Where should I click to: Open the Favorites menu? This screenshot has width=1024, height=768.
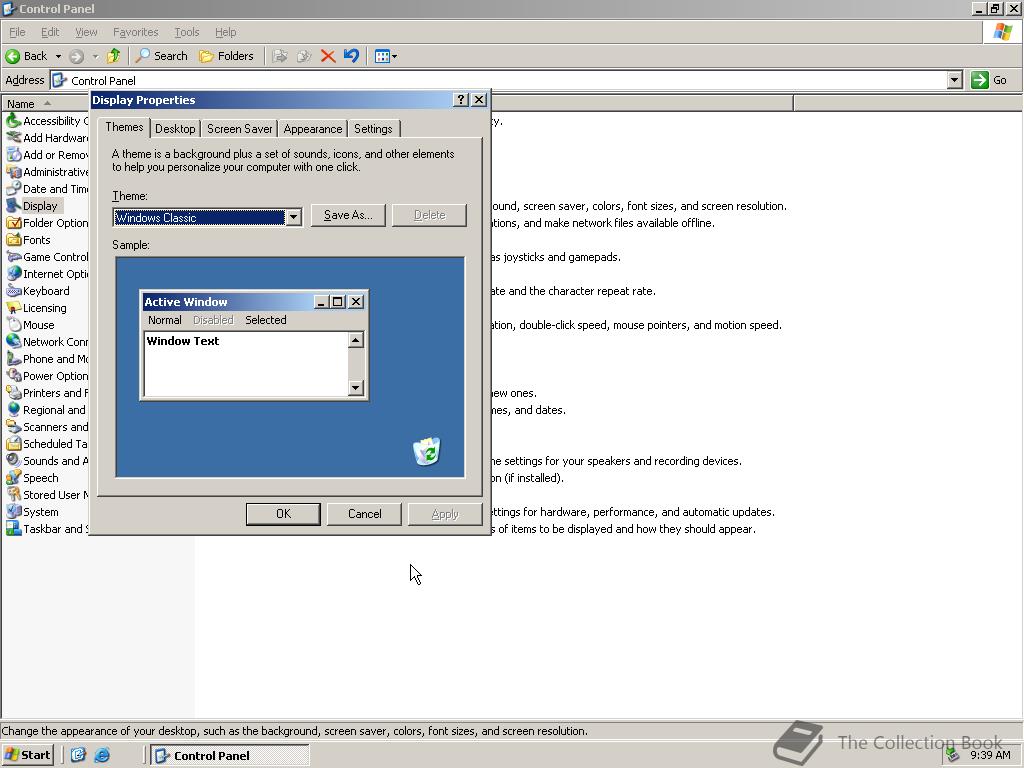[136, 32]
